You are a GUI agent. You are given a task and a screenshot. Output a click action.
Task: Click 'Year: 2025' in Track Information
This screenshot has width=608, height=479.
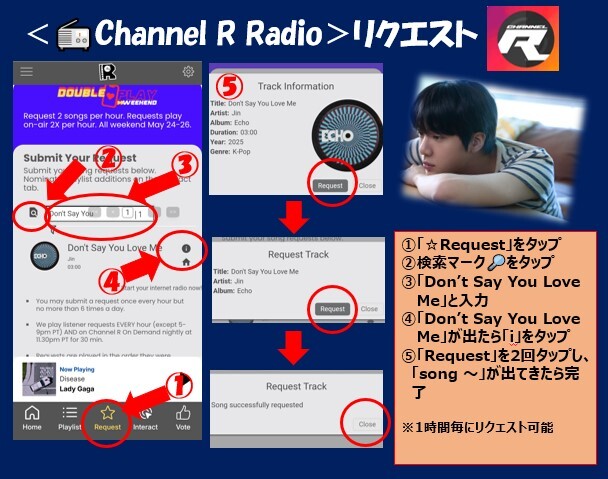pos(227,142)
